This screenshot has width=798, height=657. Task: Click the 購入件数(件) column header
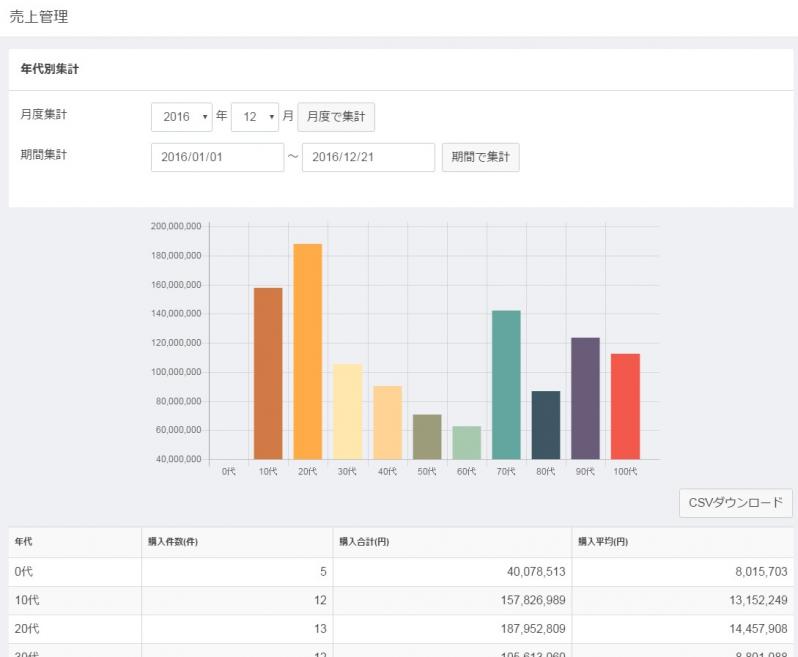tap(172, 542)
